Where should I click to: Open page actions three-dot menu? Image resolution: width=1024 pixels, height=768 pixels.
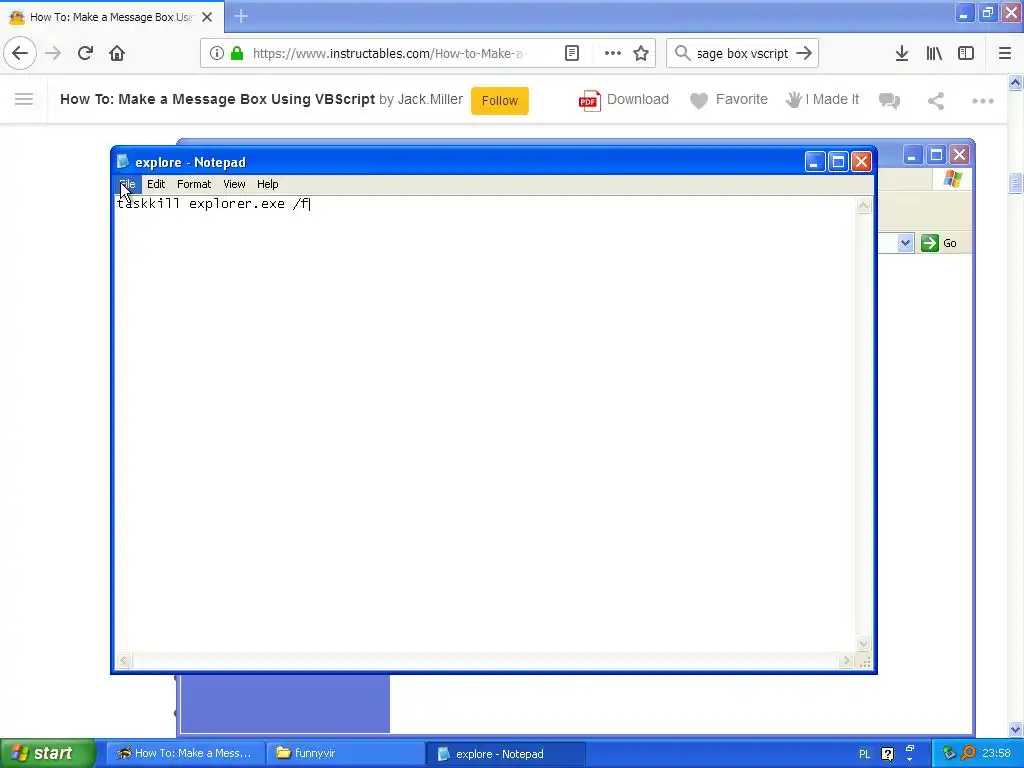(x=613, y=54)
